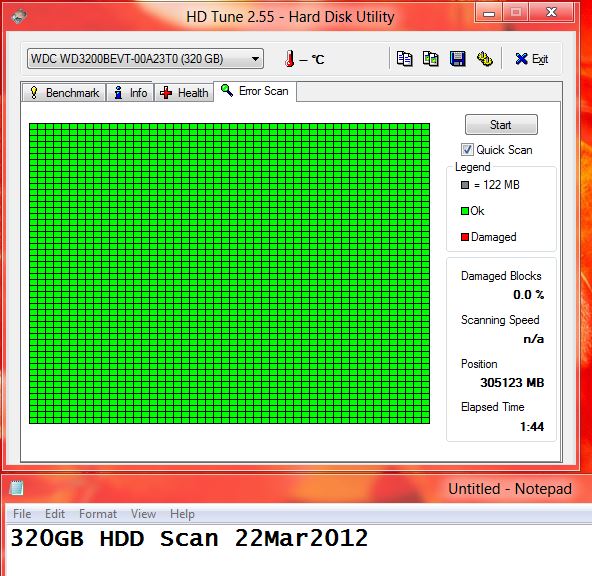
Task: Uncheck the Quick Scan checkbox
Action: [x=467, y=149]
